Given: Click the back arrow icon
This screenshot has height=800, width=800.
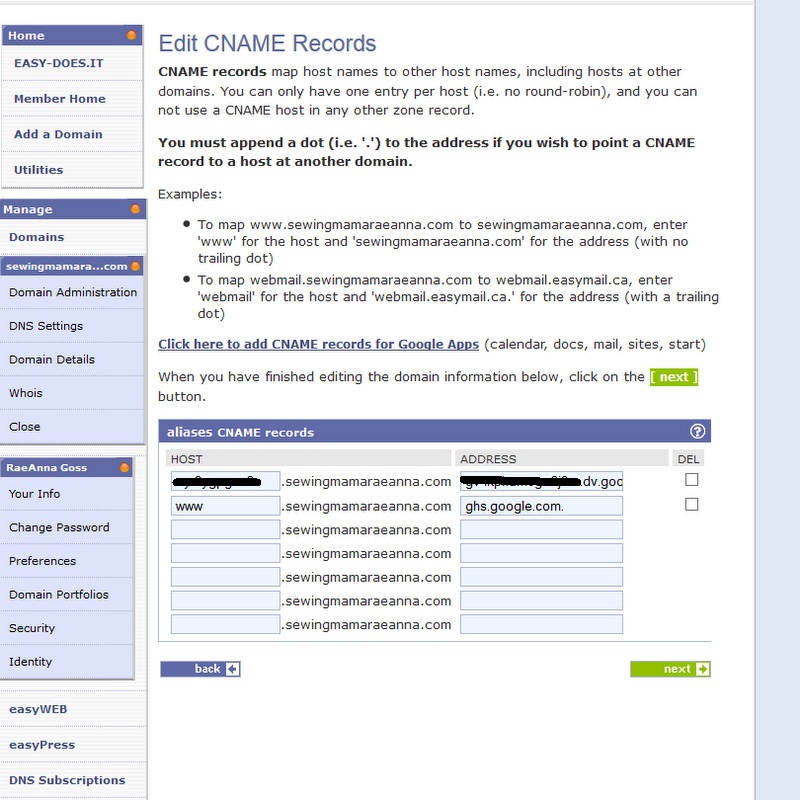Looking at the screenshot, I should point(233,669).
